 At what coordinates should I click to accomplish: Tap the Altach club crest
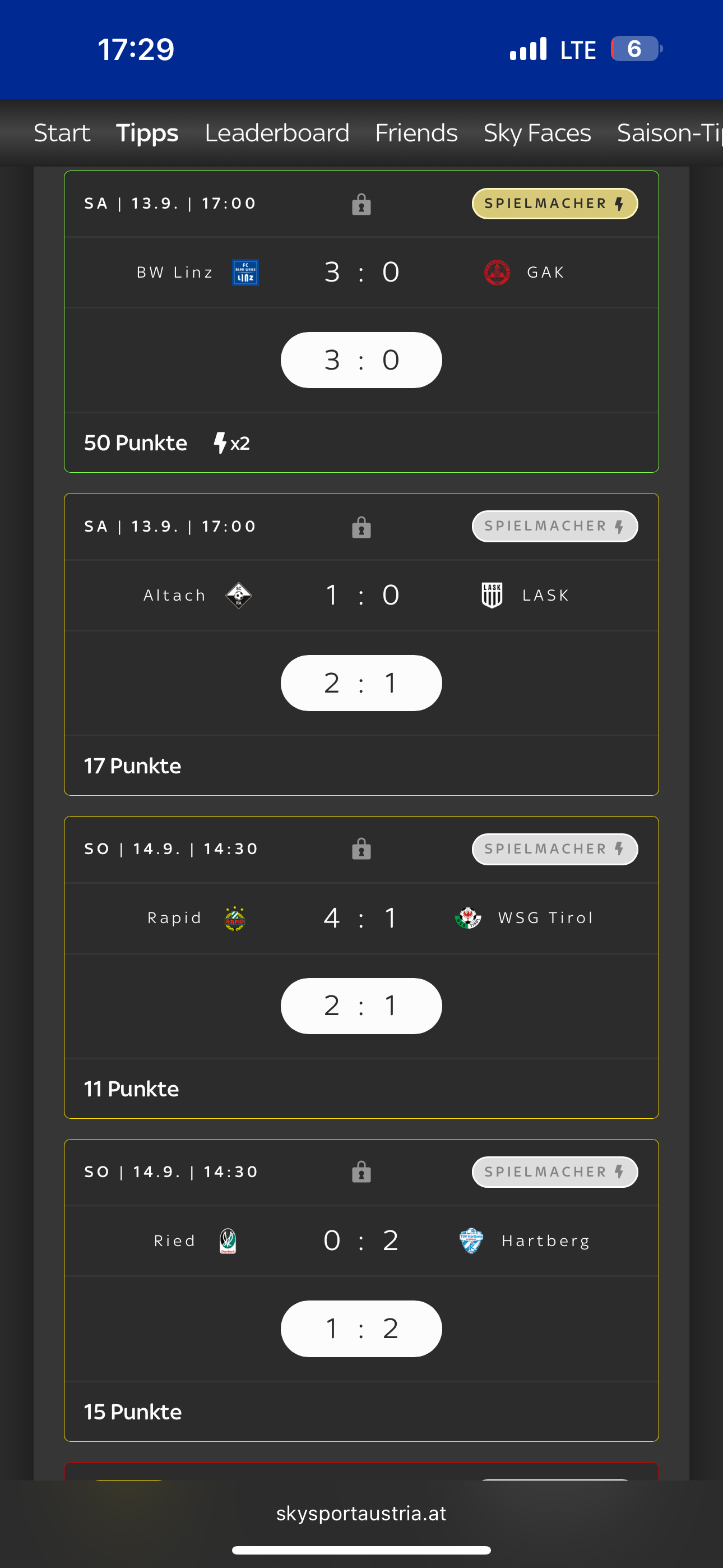(239, 596)
